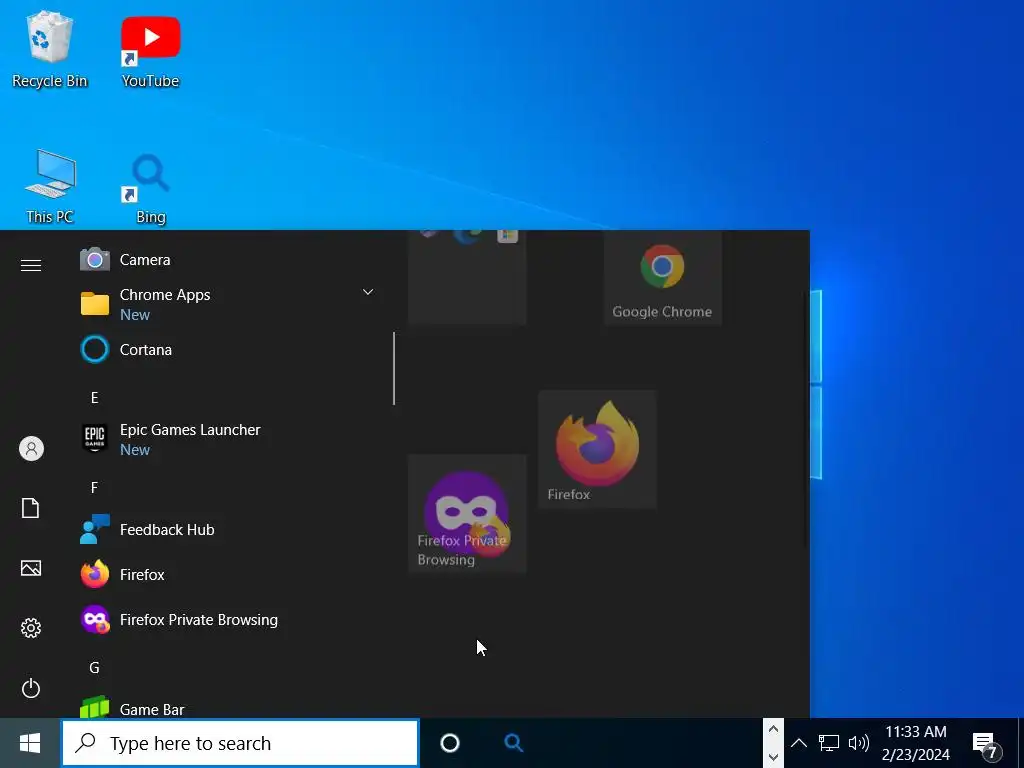Click taskbar toolbar scroll down arrow
Image resolution: width=1024 pixels, height=768 pixels.
pyautogui.click(x=773, y=757)
